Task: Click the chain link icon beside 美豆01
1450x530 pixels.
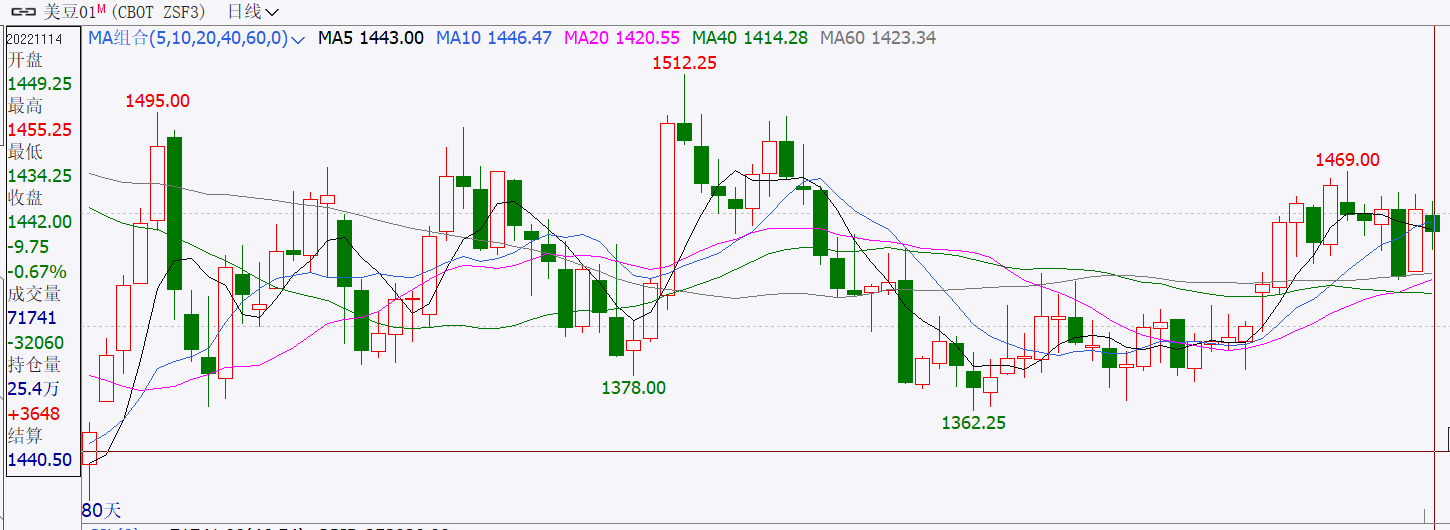Action: [23, 12]
